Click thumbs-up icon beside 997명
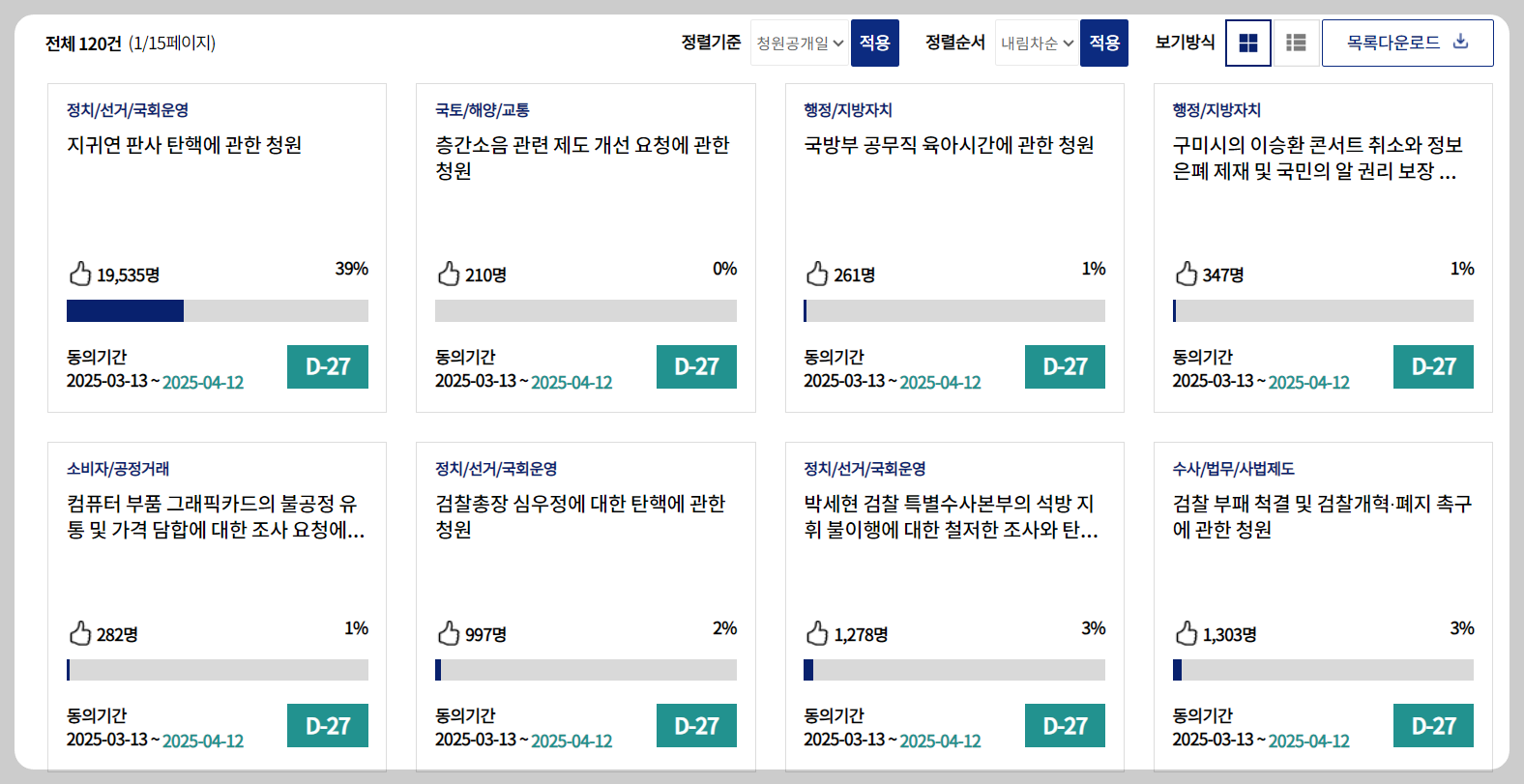 (x=449, y=633)
